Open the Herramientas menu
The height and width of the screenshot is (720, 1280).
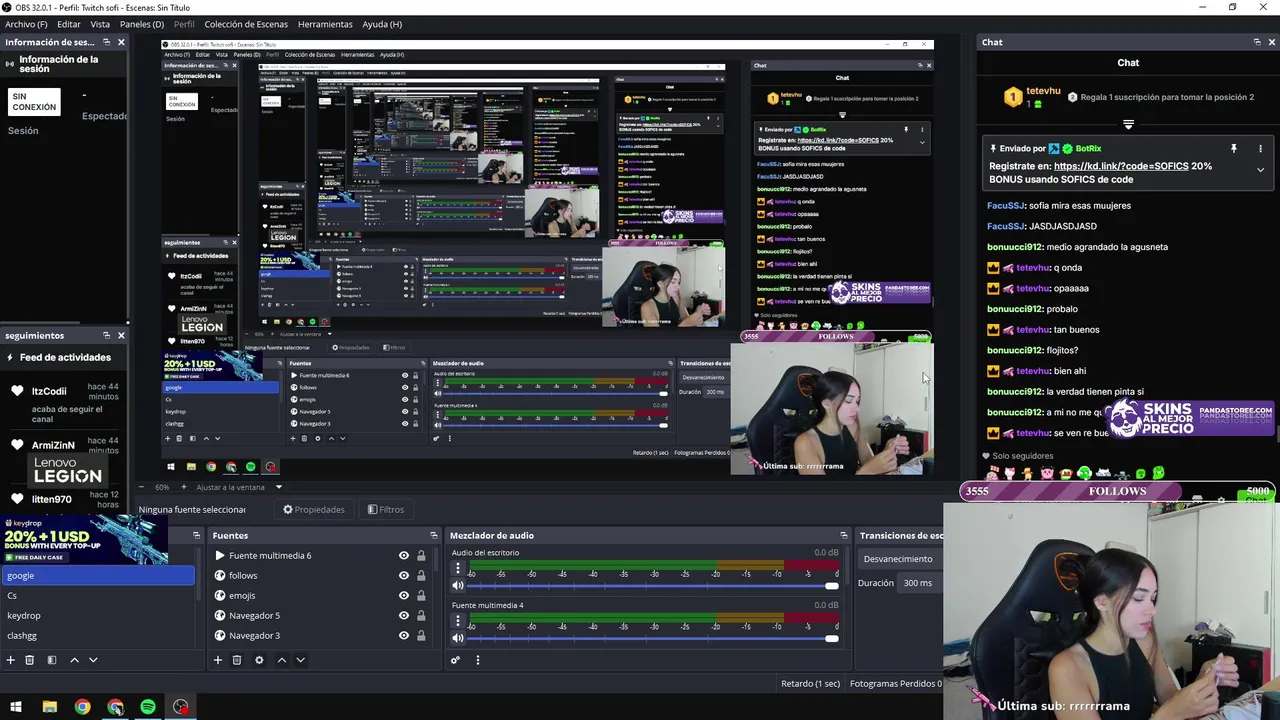[x=325, y=24]
